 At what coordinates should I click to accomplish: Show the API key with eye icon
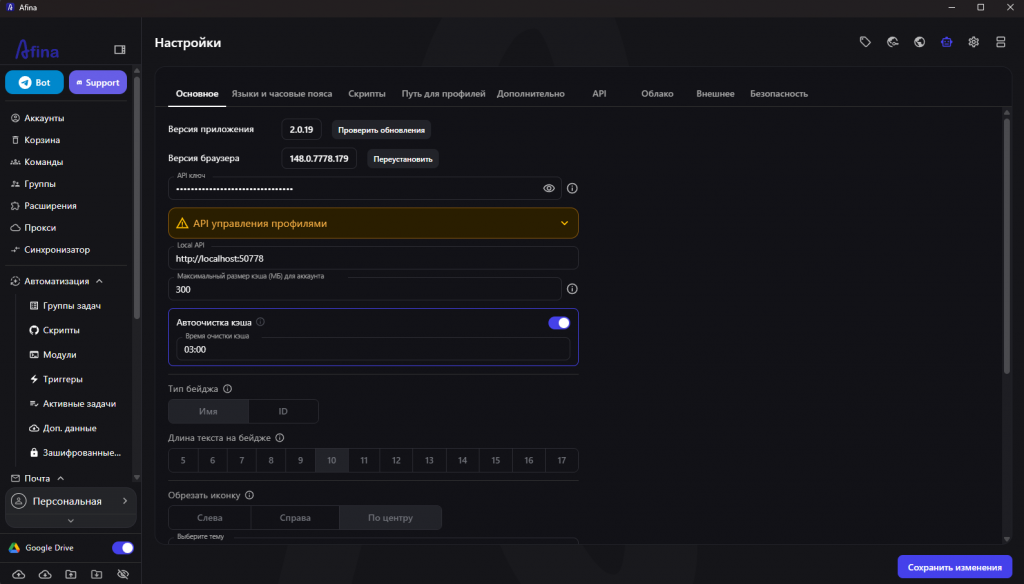tap(549, 188)
